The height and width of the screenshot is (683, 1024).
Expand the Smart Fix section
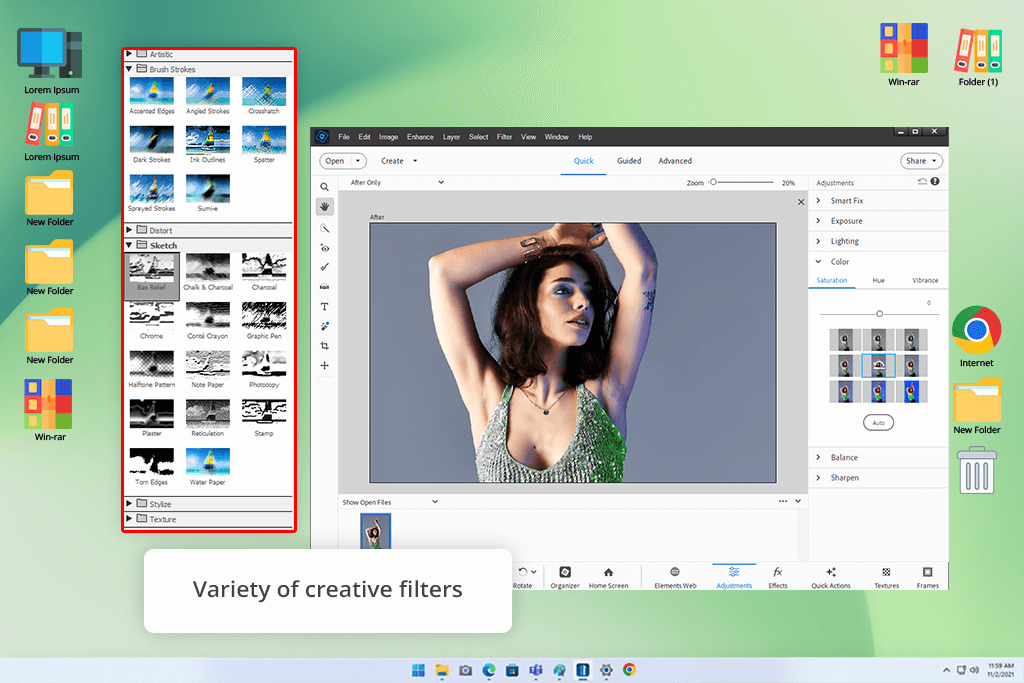click(x=846, y=201)
